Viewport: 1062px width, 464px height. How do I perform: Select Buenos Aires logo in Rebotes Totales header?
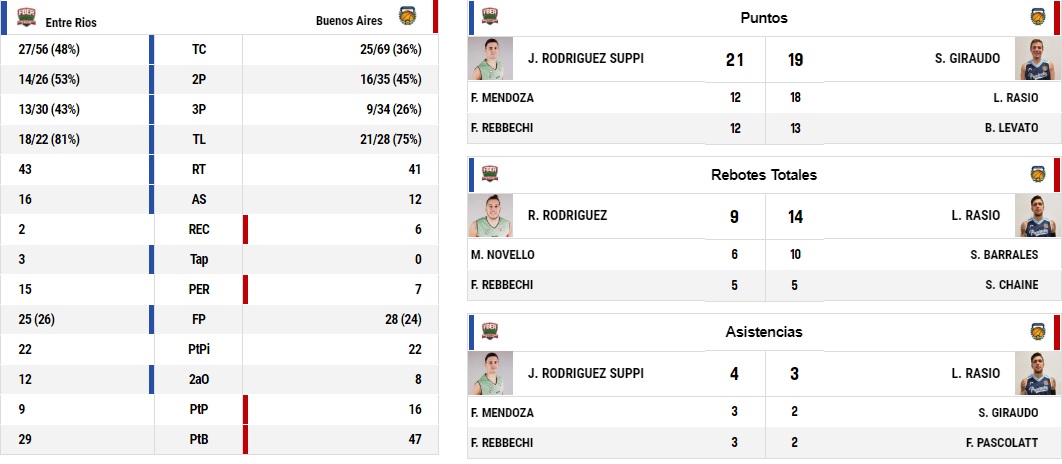coord(1039,173)
